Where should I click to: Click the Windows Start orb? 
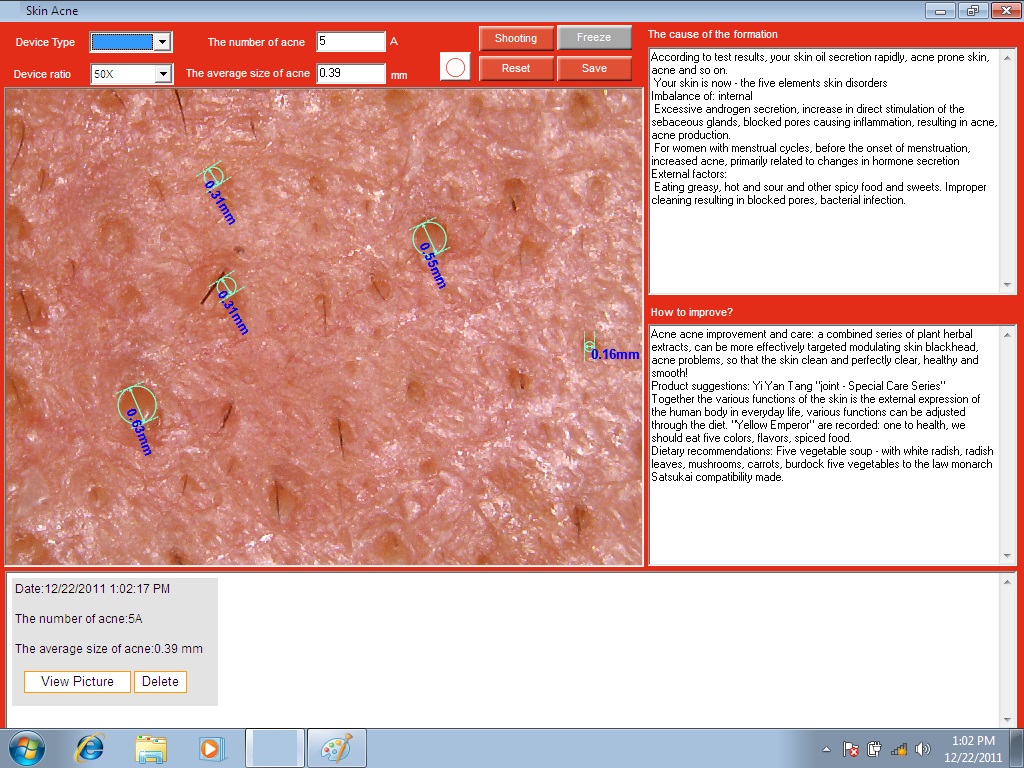(x=27, y=748)
